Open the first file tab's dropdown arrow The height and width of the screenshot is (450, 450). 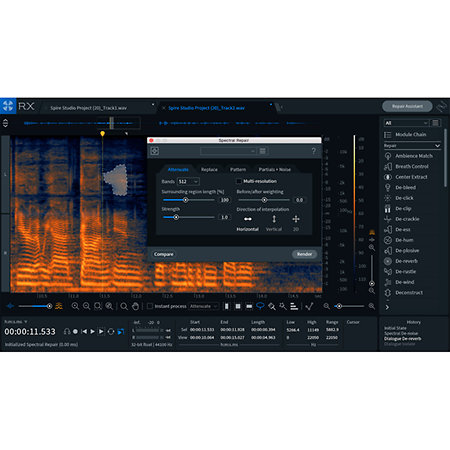[x=153, y=105]
